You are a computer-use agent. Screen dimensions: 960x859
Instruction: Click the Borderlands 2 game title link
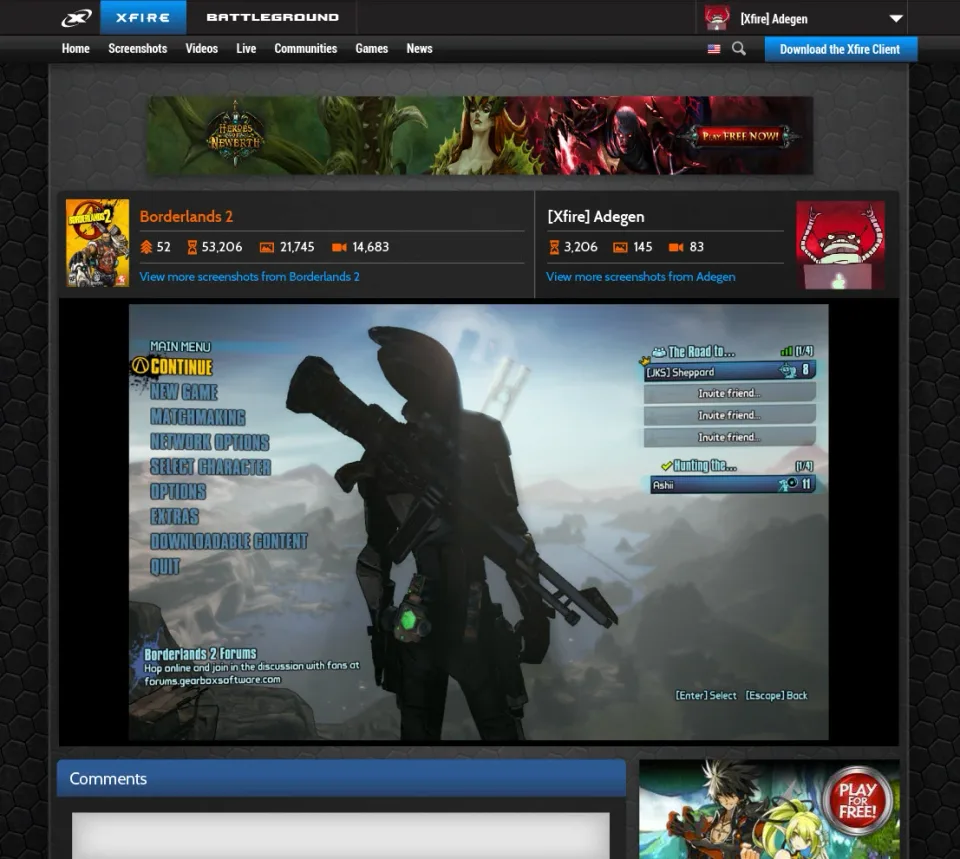click(x=186, y=216)
